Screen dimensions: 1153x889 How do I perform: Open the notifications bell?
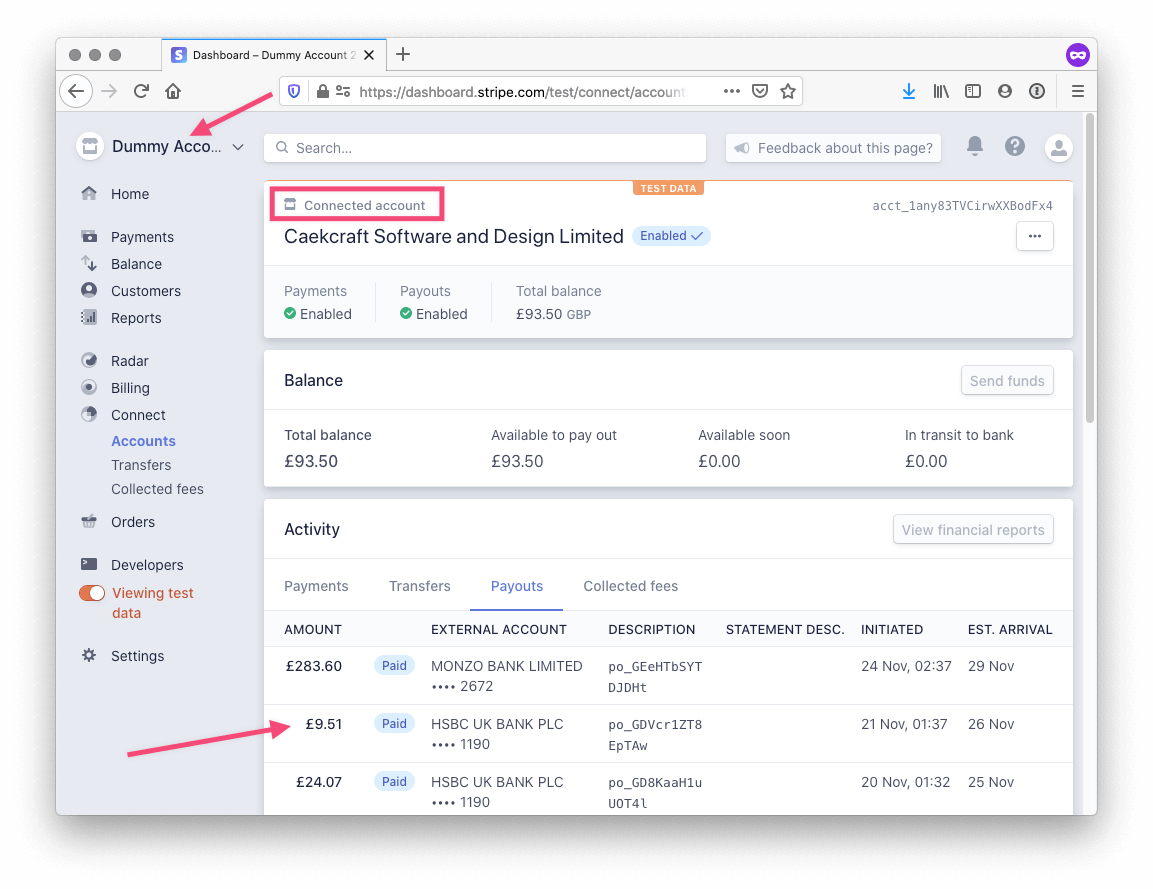tap(974, 147)
